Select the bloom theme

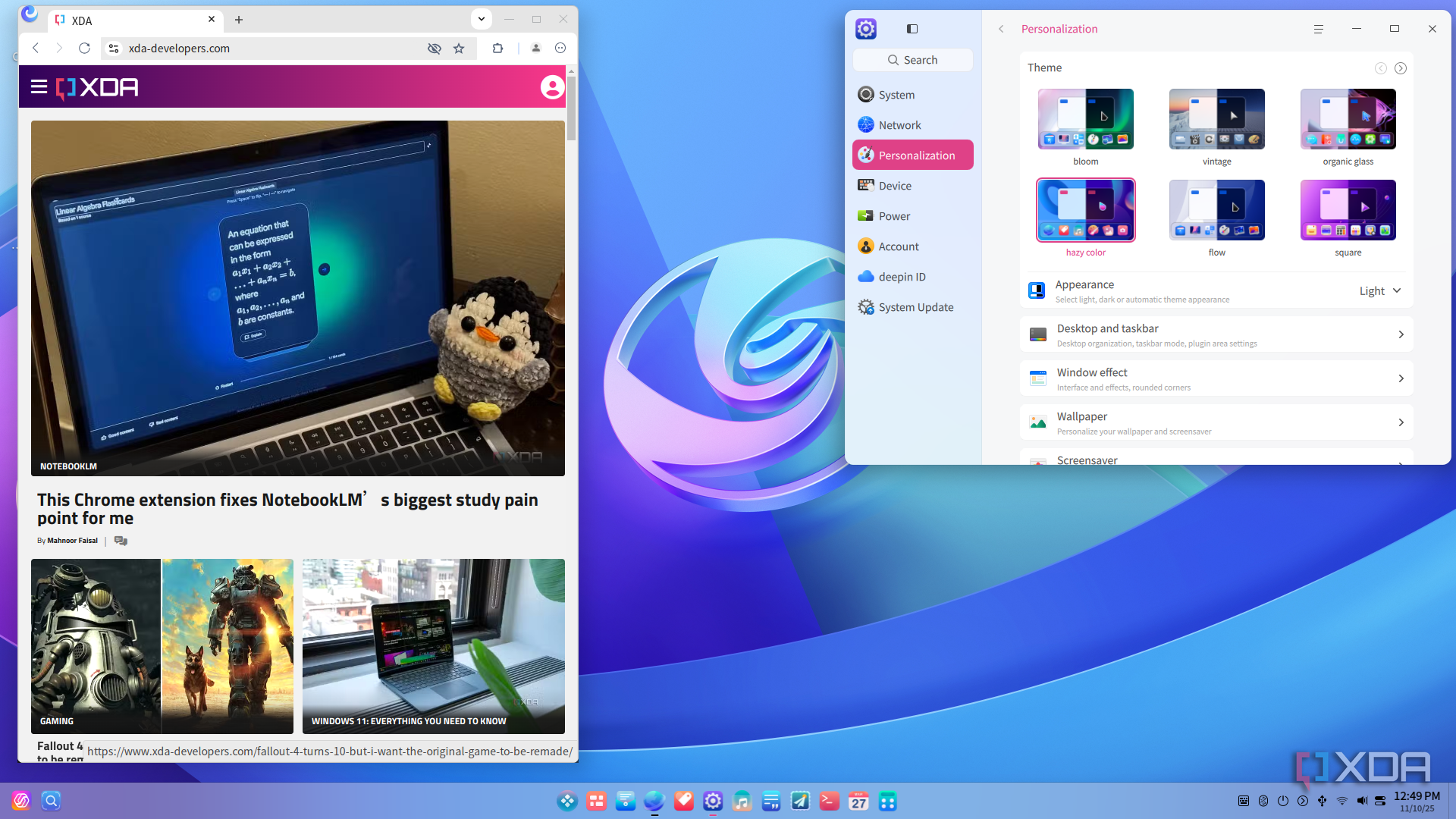pyautogui.click(x=1085, y=119)
